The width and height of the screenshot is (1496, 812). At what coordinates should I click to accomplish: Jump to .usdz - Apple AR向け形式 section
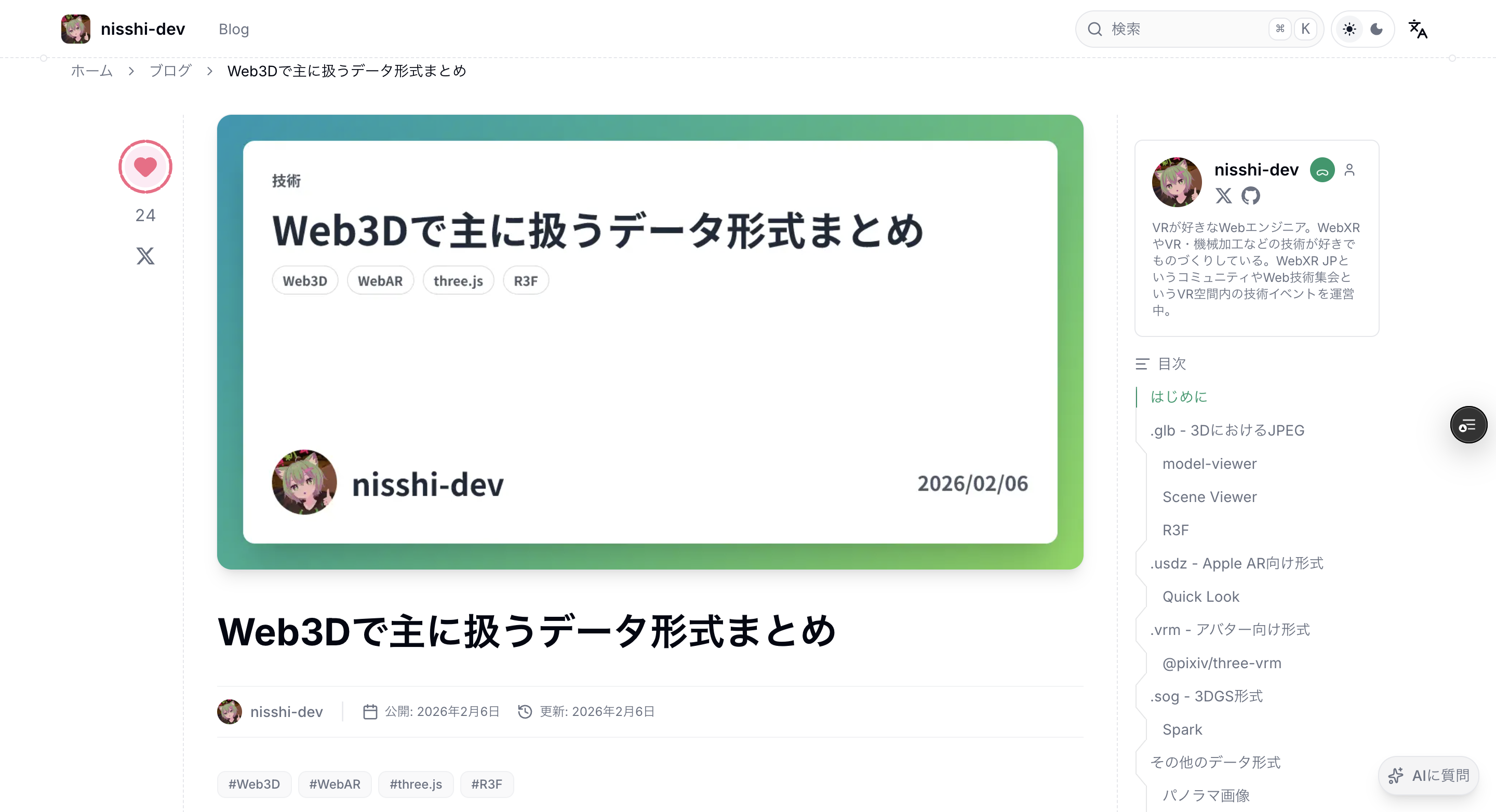point(1236,563)
